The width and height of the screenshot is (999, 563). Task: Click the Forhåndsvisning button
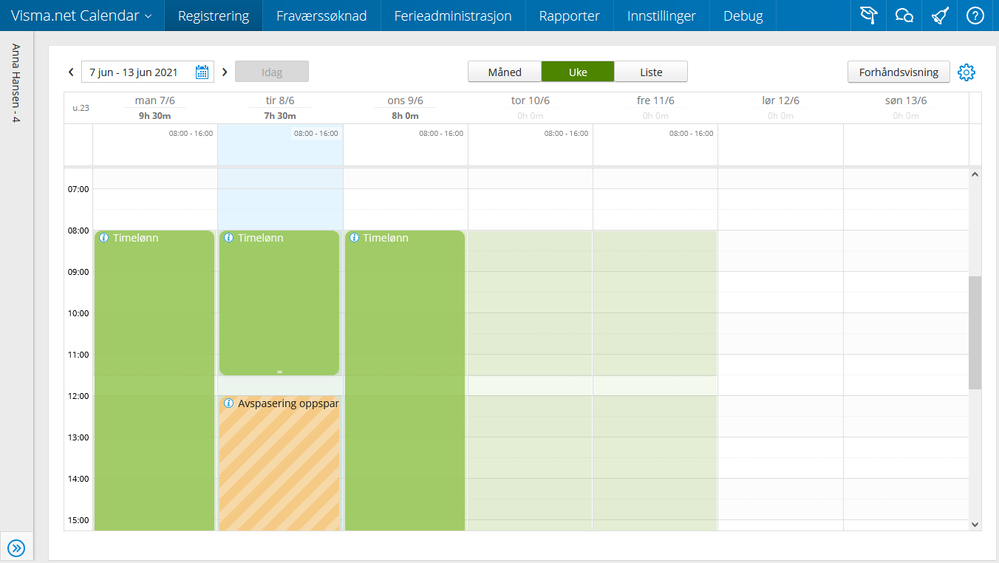pyautogui.click(x=898, y=72)
